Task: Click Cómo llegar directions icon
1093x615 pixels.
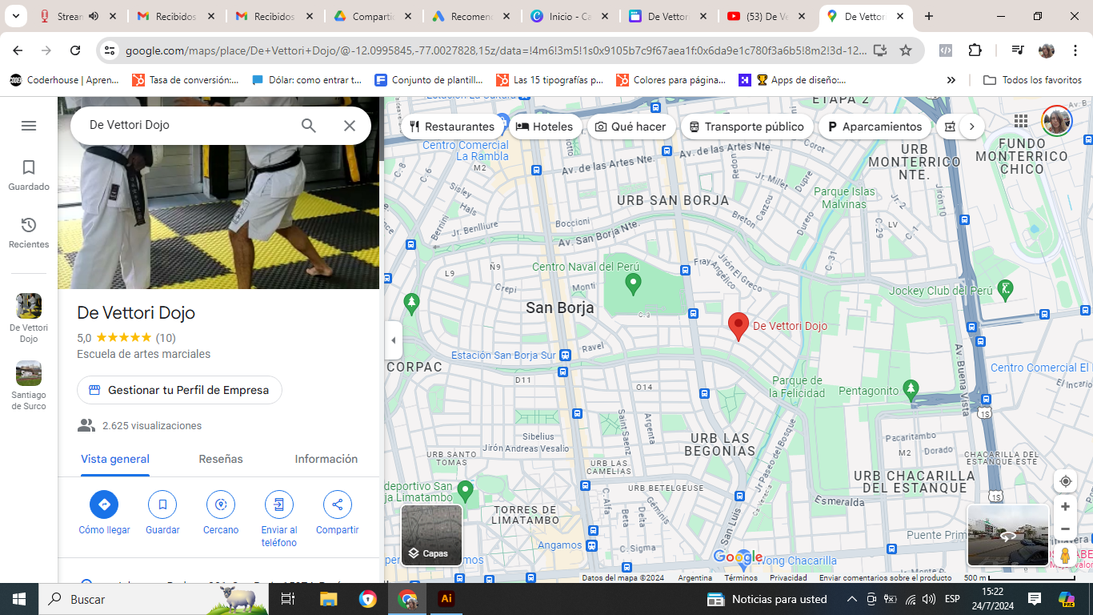Action: pos(104,505)
